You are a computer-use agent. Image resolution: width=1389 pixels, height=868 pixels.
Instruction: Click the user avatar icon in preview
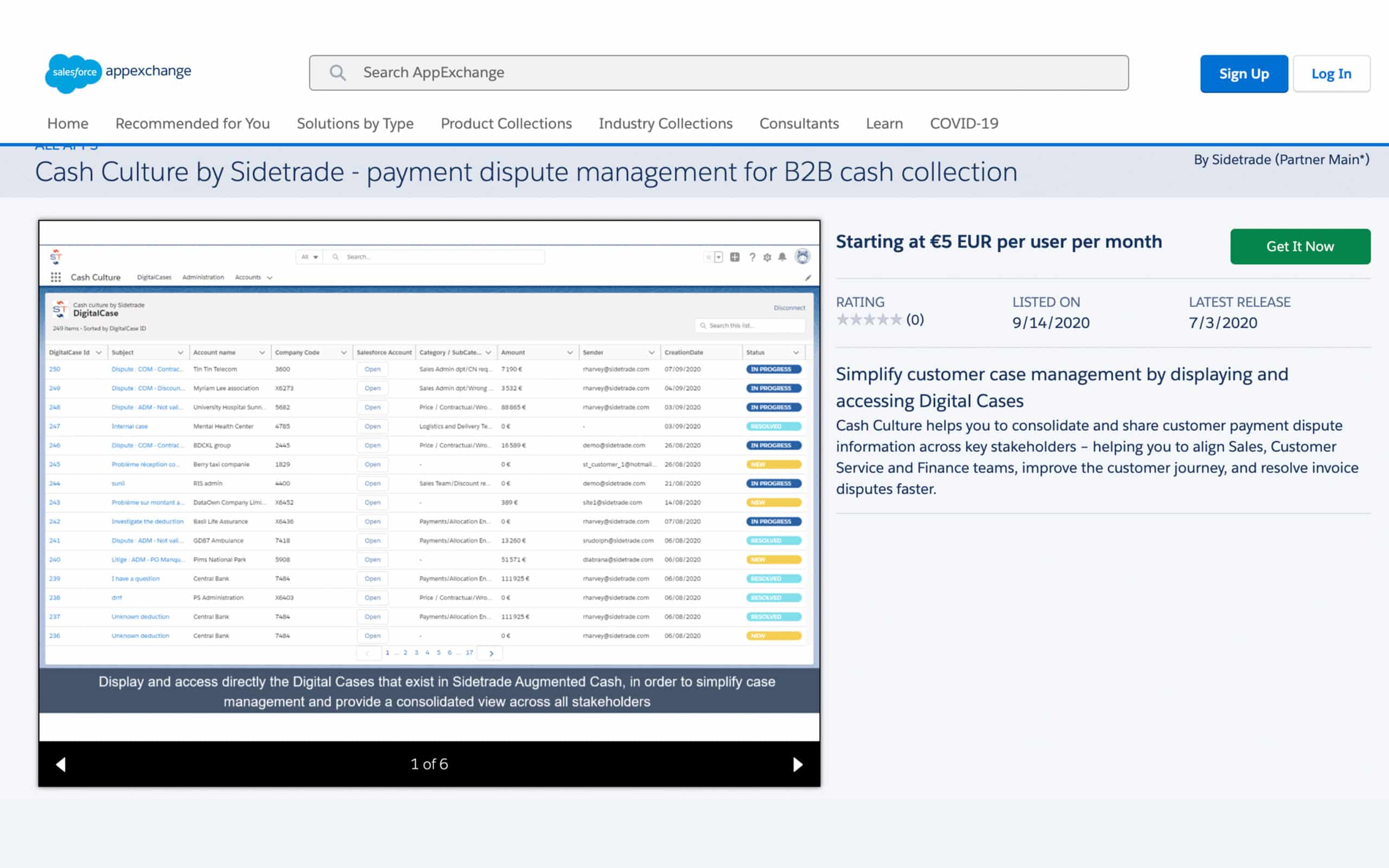803,257
